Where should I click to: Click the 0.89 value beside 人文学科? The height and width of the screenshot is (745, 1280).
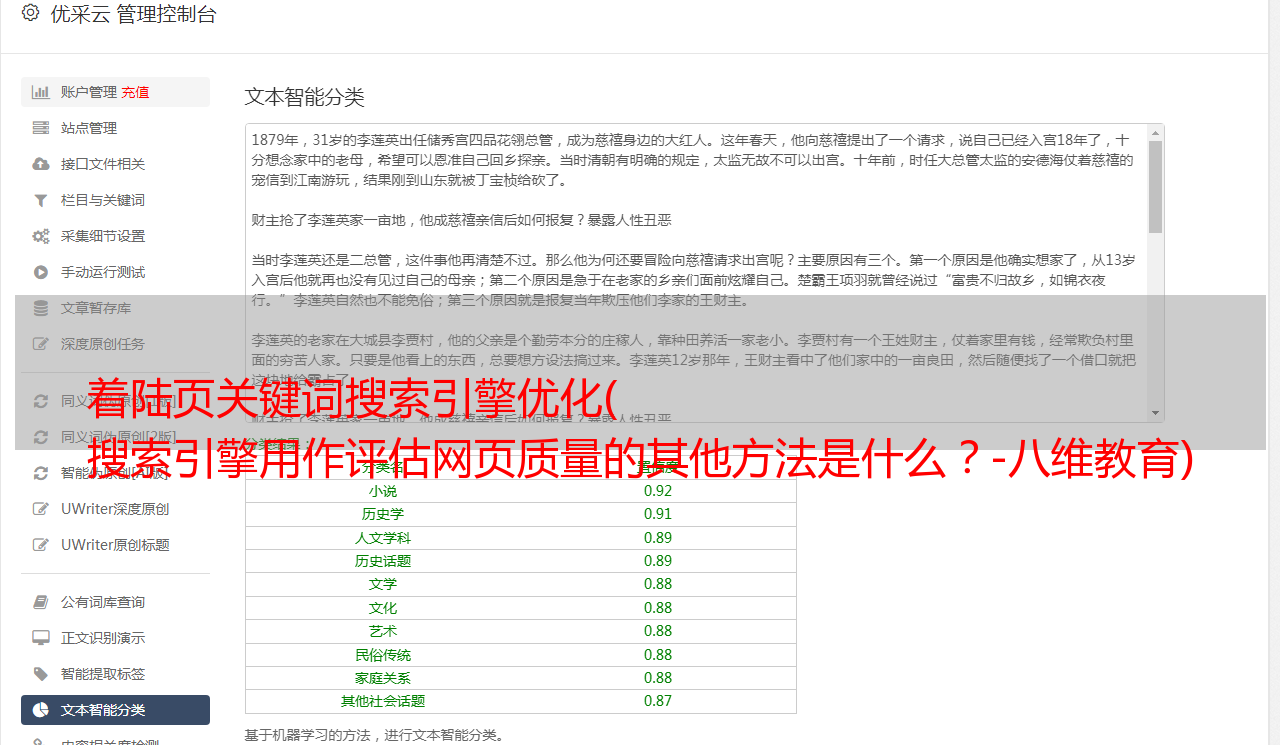point(658,538)
